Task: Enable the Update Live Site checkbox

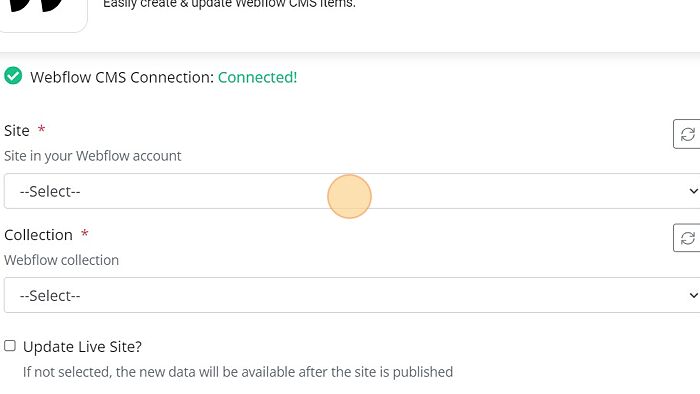Action: 10,346
